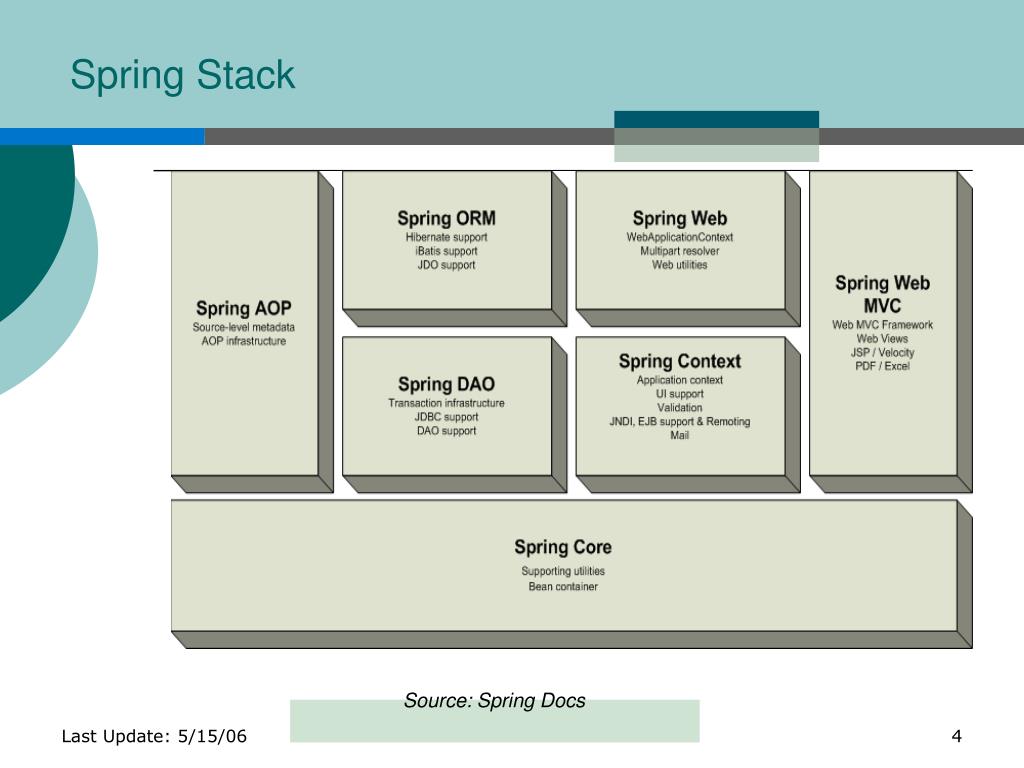1024x768 pixels.
Task: Click the slide number 4
Action: [957, 737]
